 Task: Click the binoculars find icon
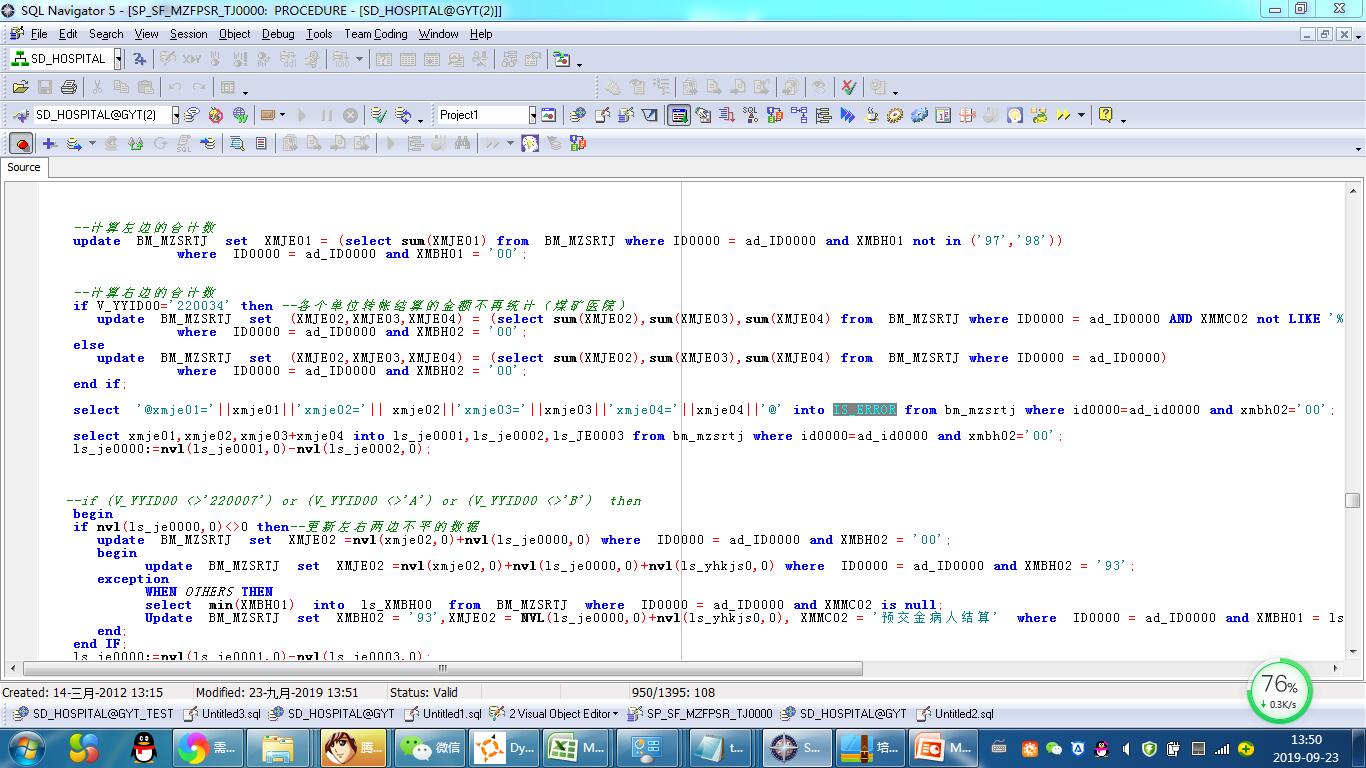[x=461, y=144]
